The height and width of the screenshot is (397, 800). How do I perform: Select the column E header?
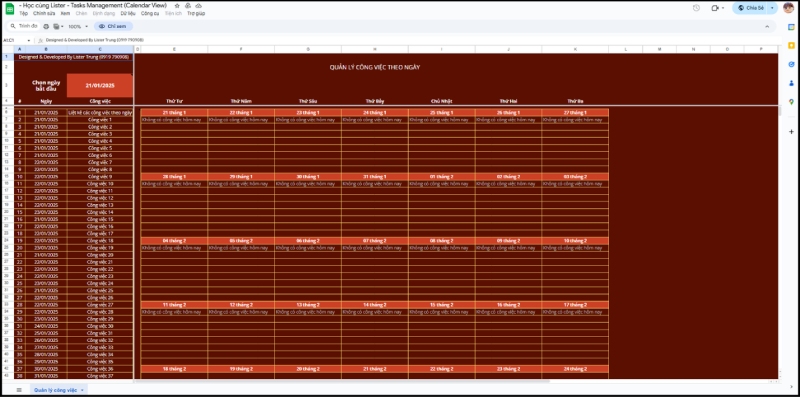coord(174,49)
